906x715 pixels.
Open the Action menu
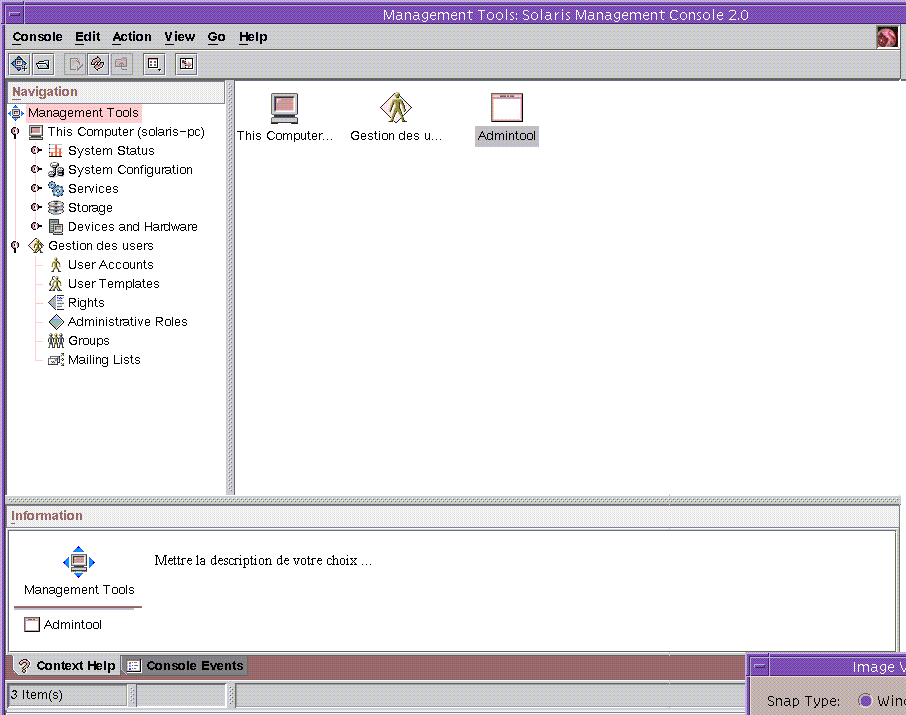(x=132, y=36)
